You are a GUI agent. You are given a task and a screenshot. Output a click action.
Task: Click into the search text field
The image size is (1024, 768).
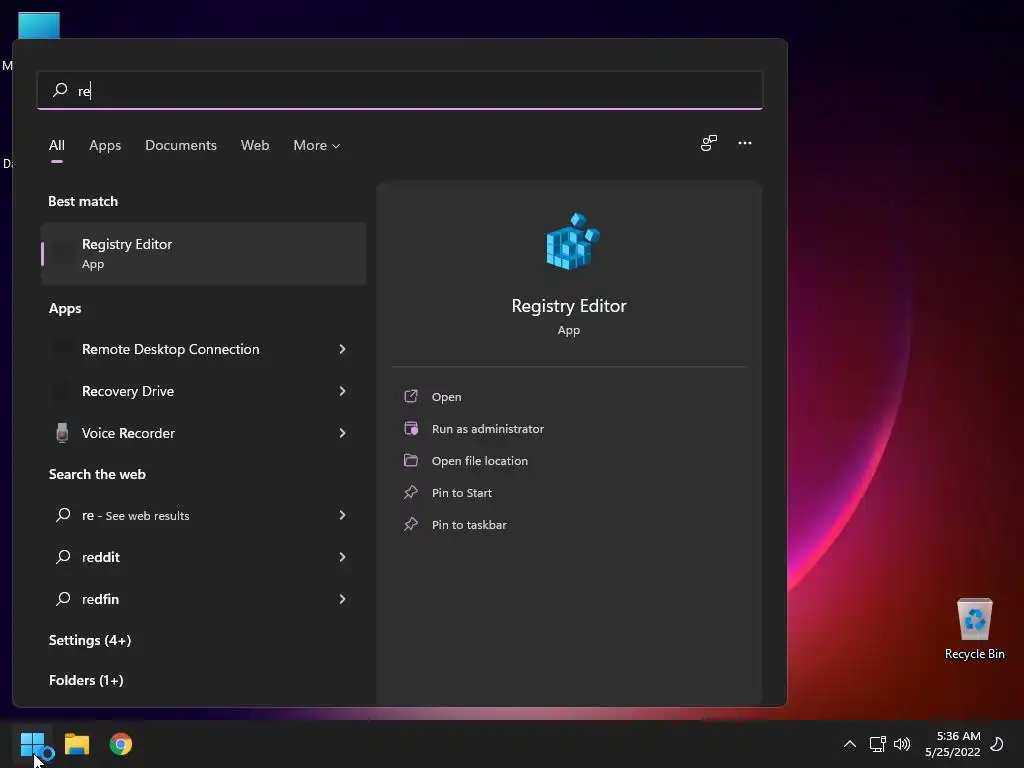pos(400,90)
